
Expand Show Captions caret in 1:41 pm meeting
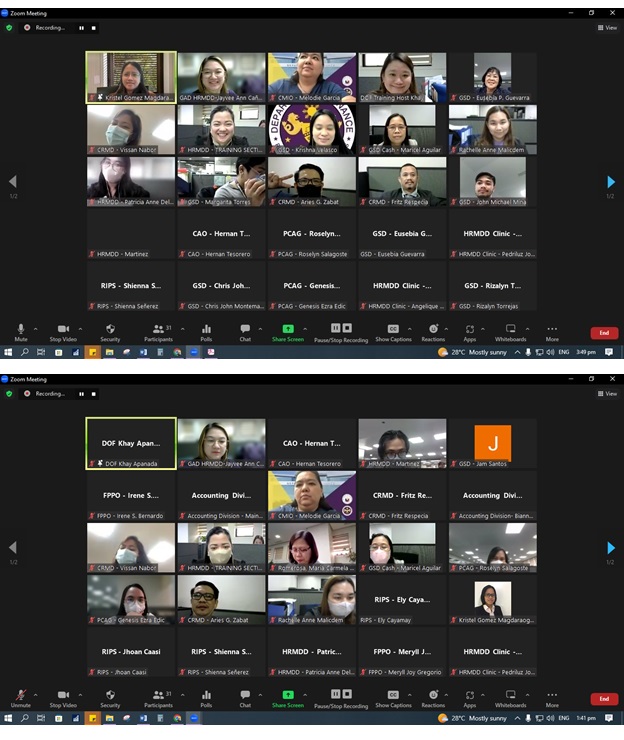[410, 695]
